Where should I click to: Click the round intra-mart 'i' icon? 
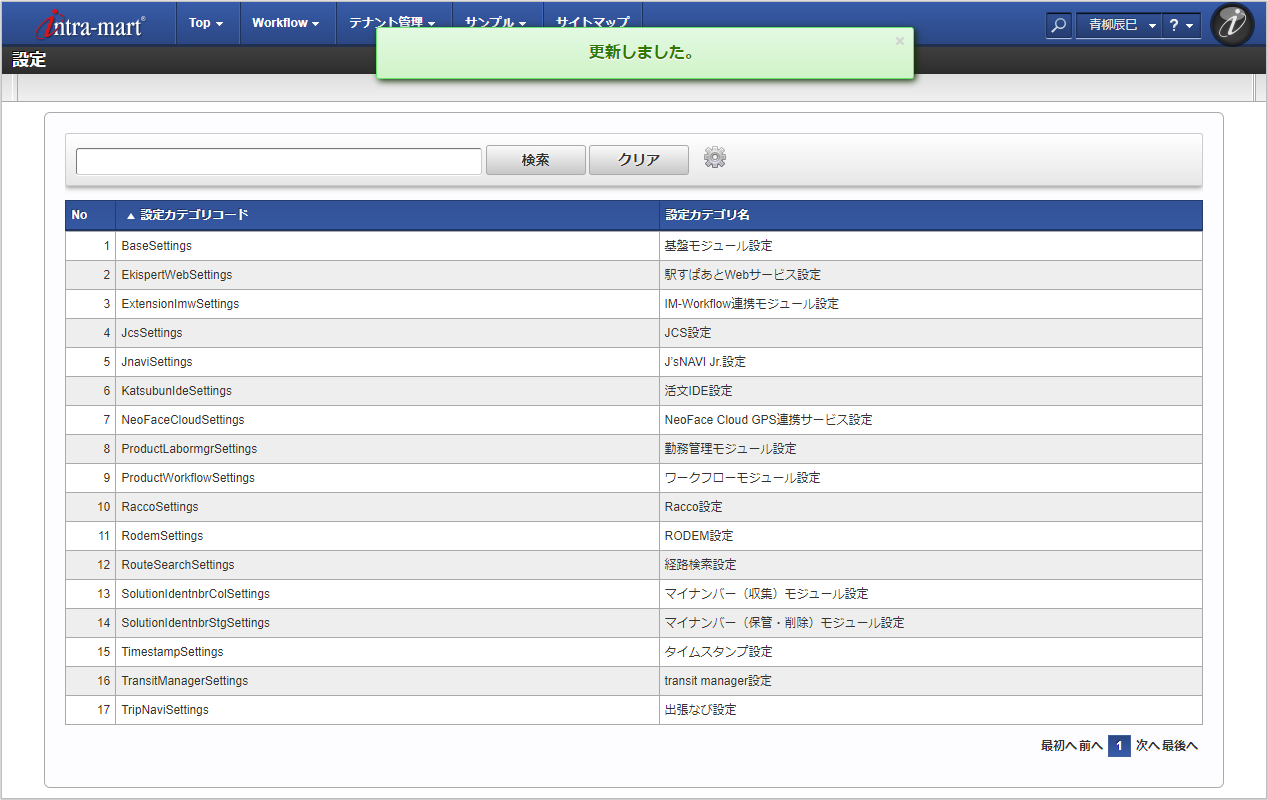click(1232, 24)
